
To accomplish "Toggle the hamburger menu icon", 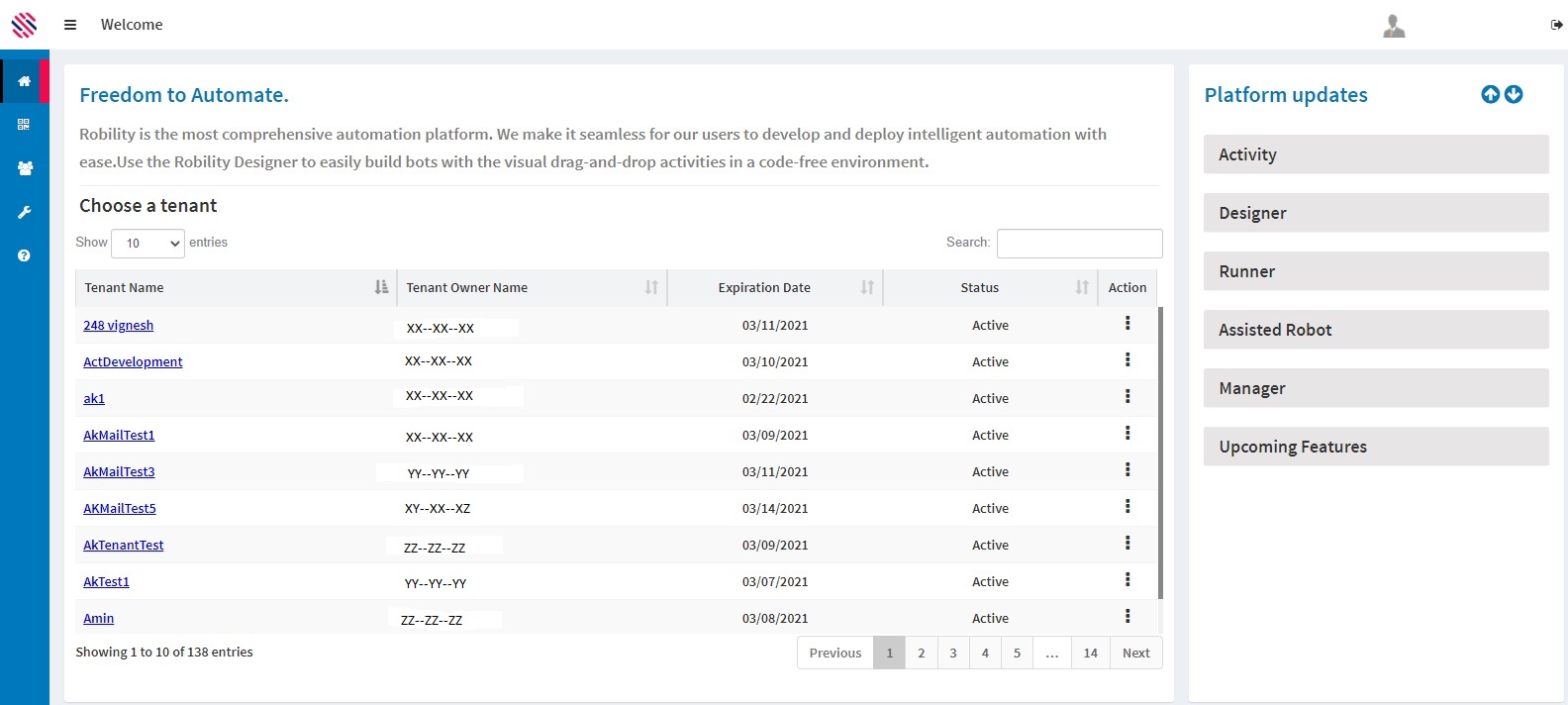I will (70, 25).
